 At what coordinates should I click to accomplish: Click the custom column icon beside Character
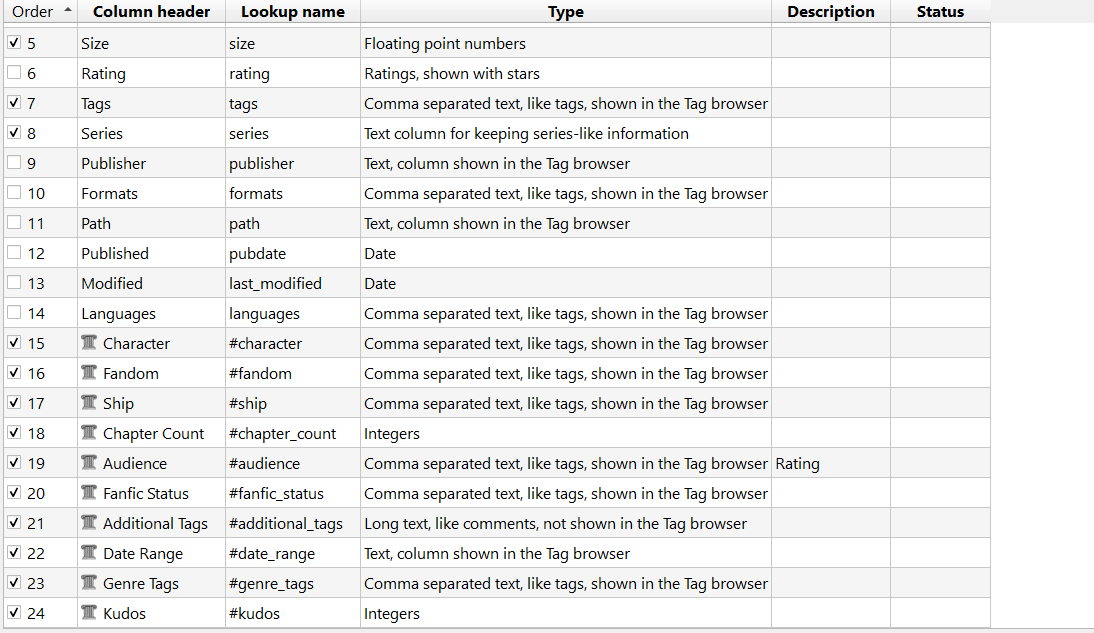tap(89, 343)
